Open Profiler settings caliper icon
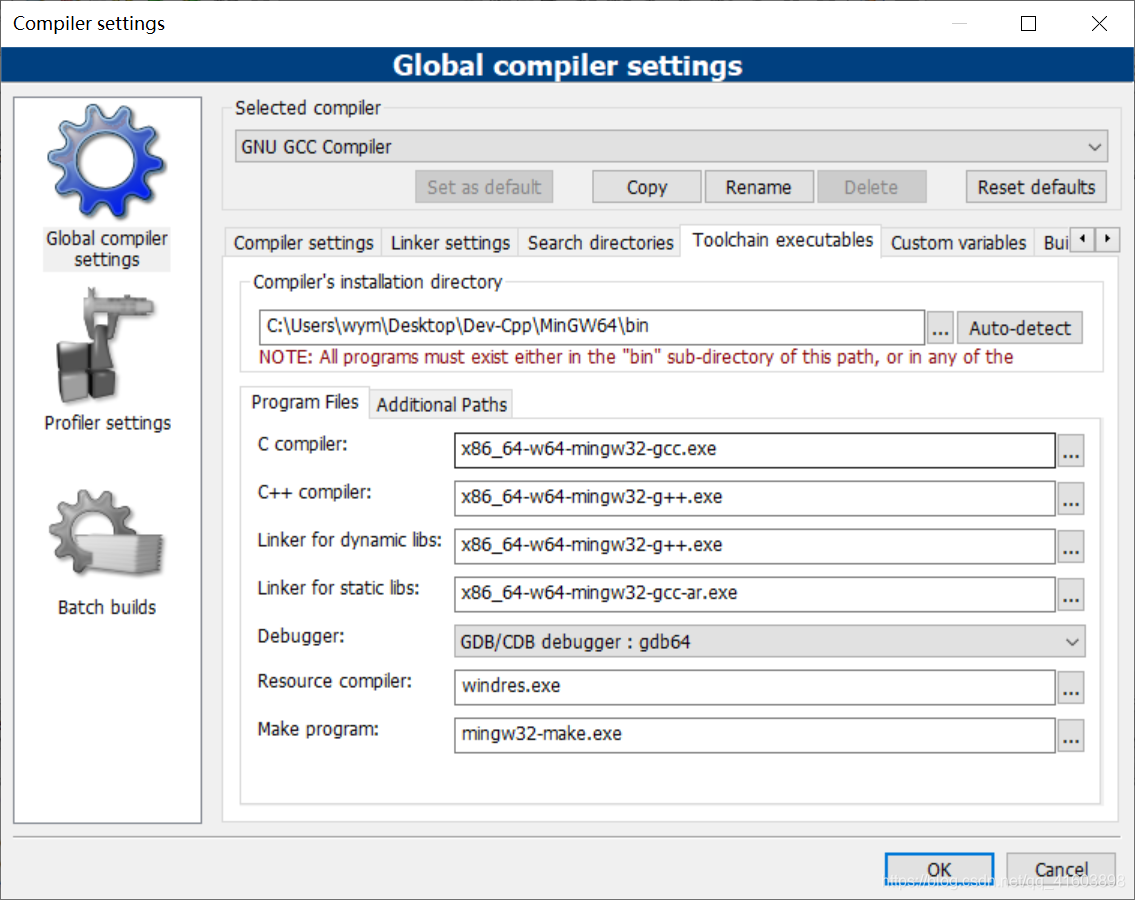 [x=106, y=346]
